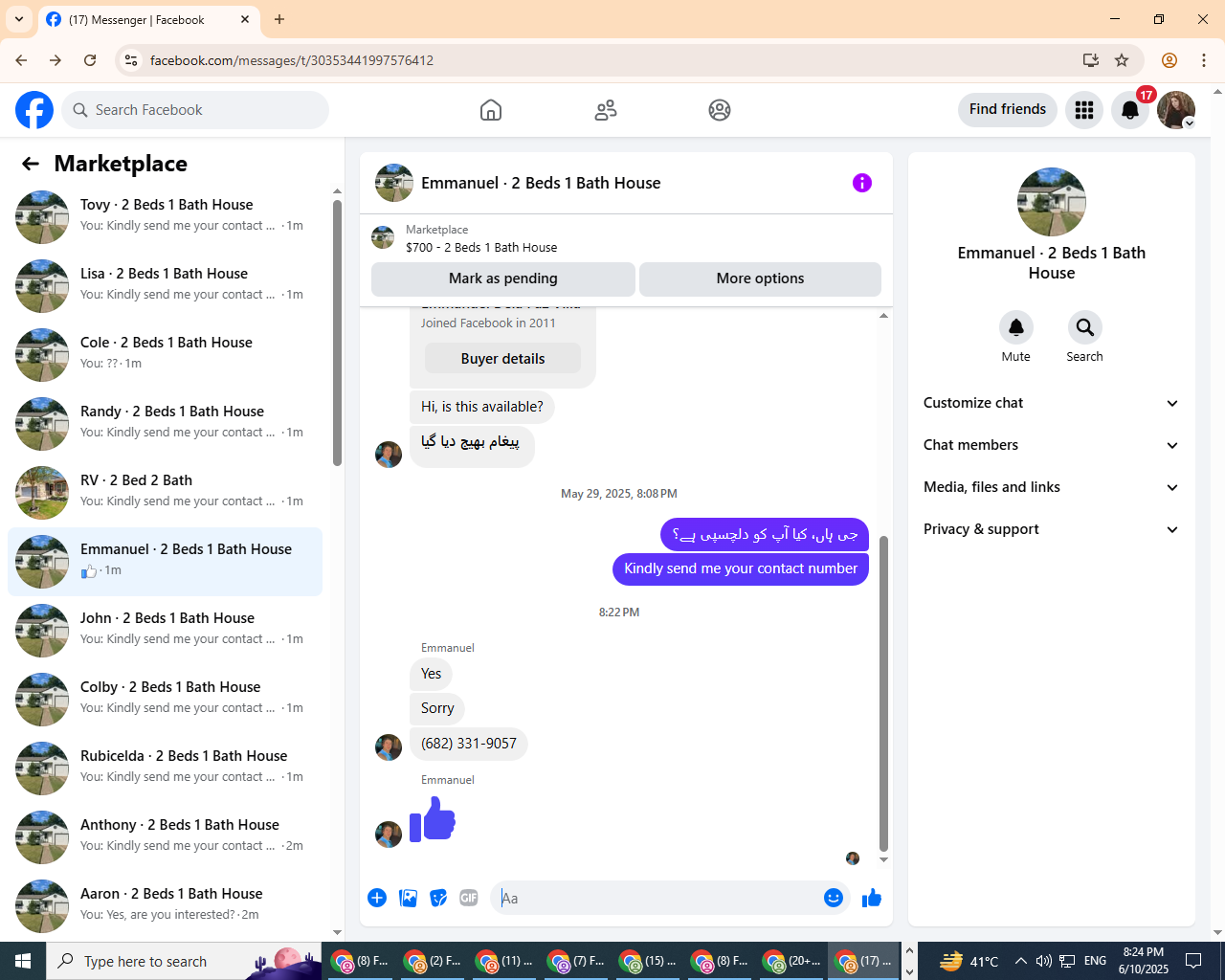Click Buyer details button
1225x980 pixels.
[x=502, y=359]
